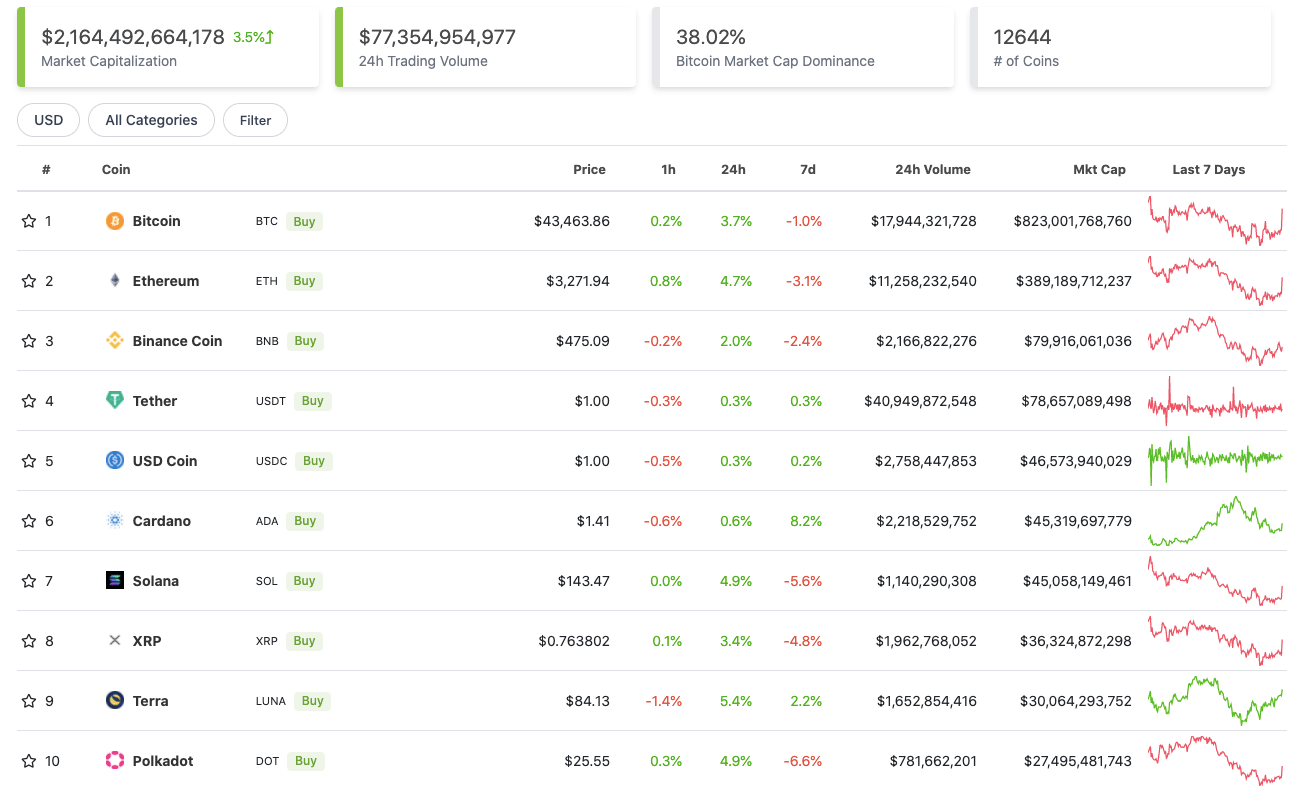Click the 24h Trading Volume stat card
Image resolution: width=1293 pixels, height=790 pixels.
(485, 47)
